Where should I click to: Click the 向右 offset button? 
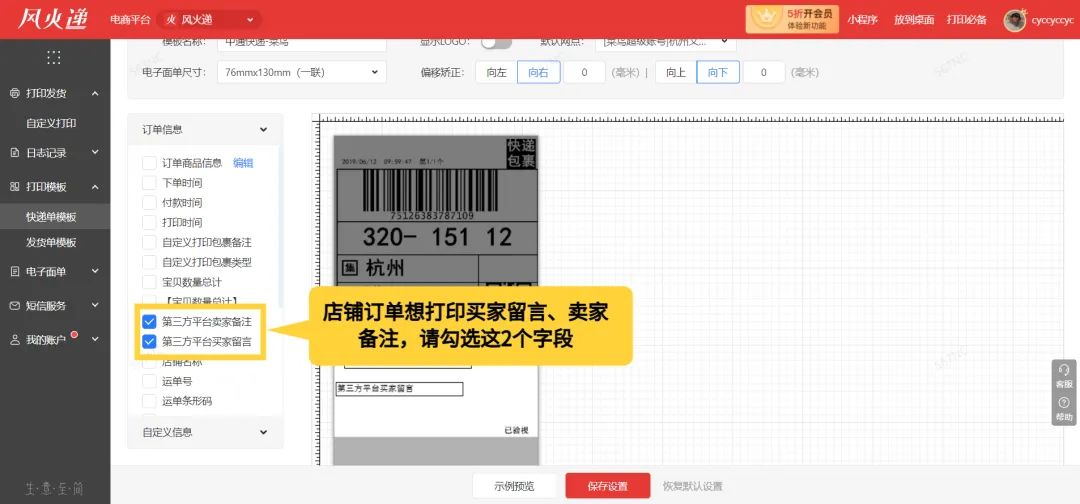[x=539, y=72]
